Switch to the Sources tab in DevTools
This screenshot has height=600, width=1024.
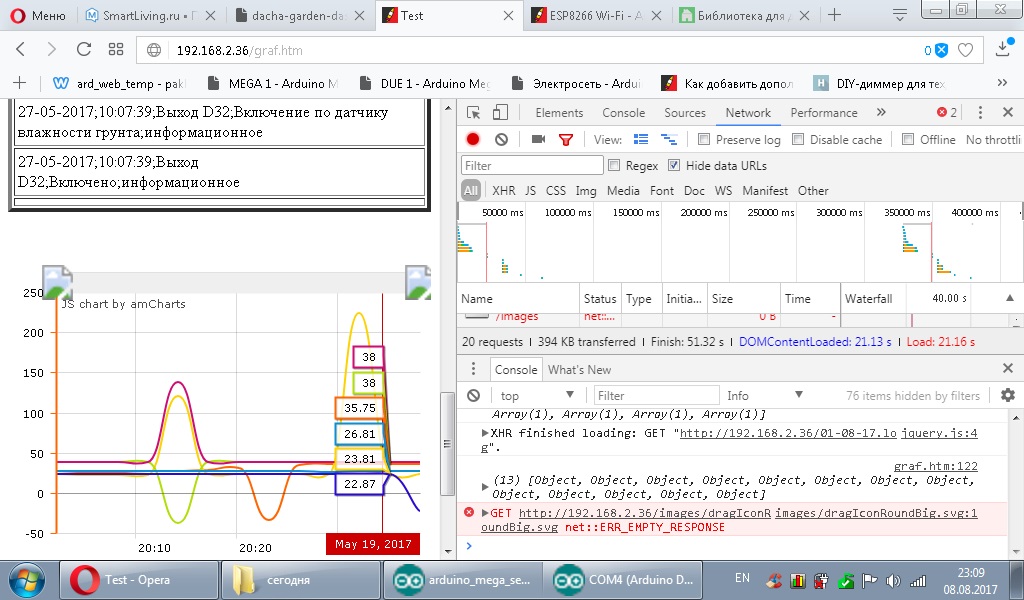point(684,113)
